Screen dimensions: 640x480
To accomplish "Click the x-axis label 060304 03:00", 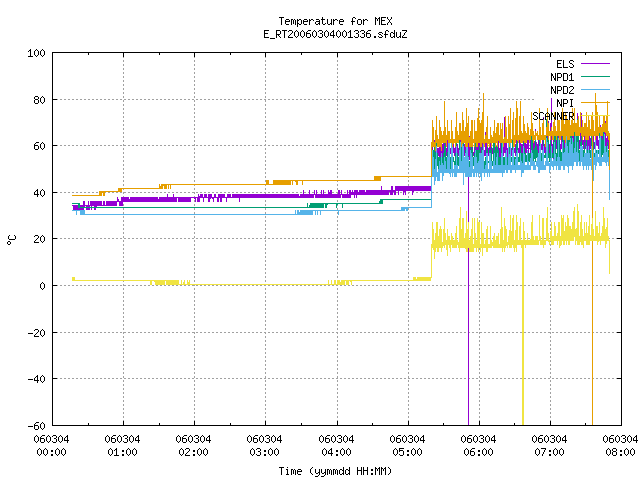I will (264, 446).
